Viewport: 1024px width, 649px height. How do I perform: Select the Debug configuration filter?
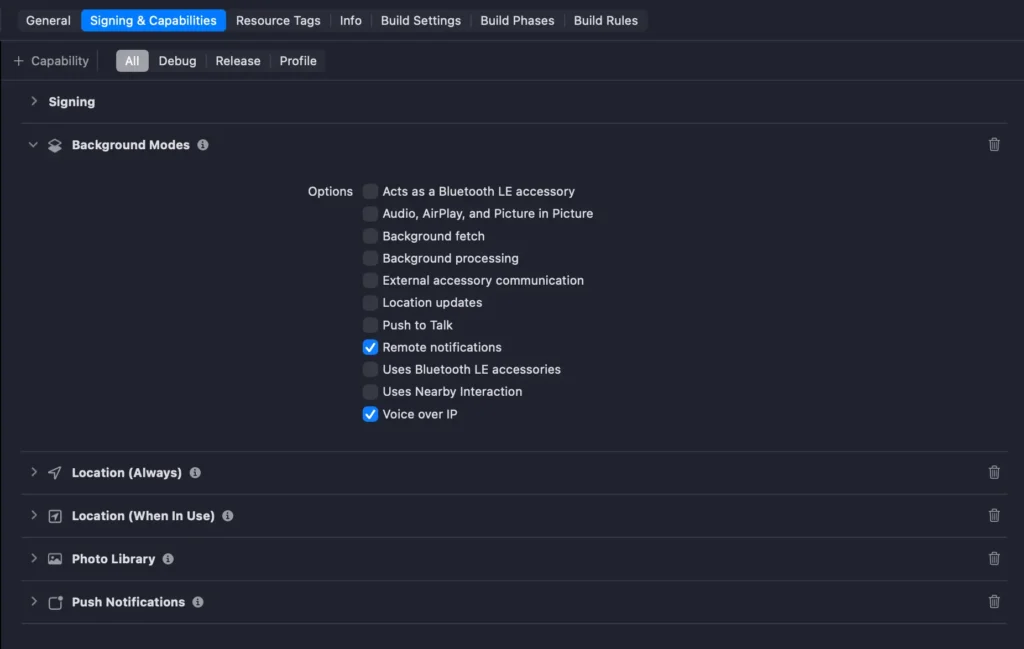(x=177, y=61)
